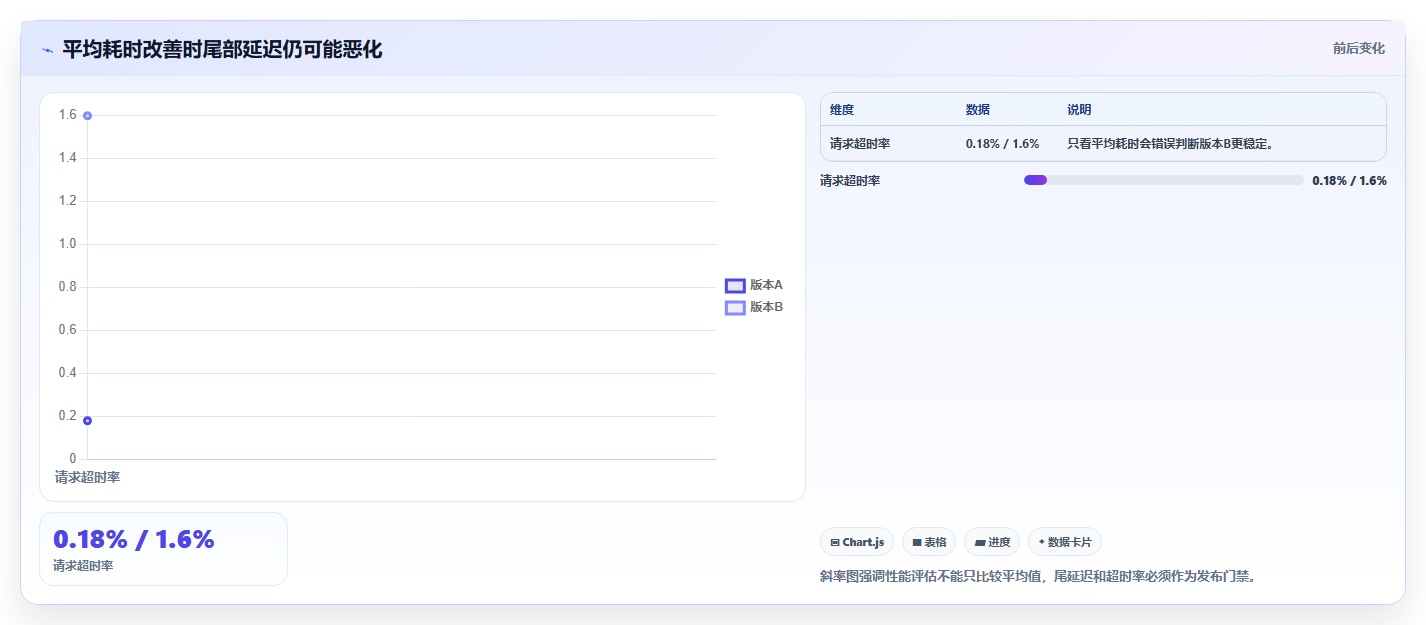
Task: Select the 版本B data point at 1.6
Action: coord(87,116)
